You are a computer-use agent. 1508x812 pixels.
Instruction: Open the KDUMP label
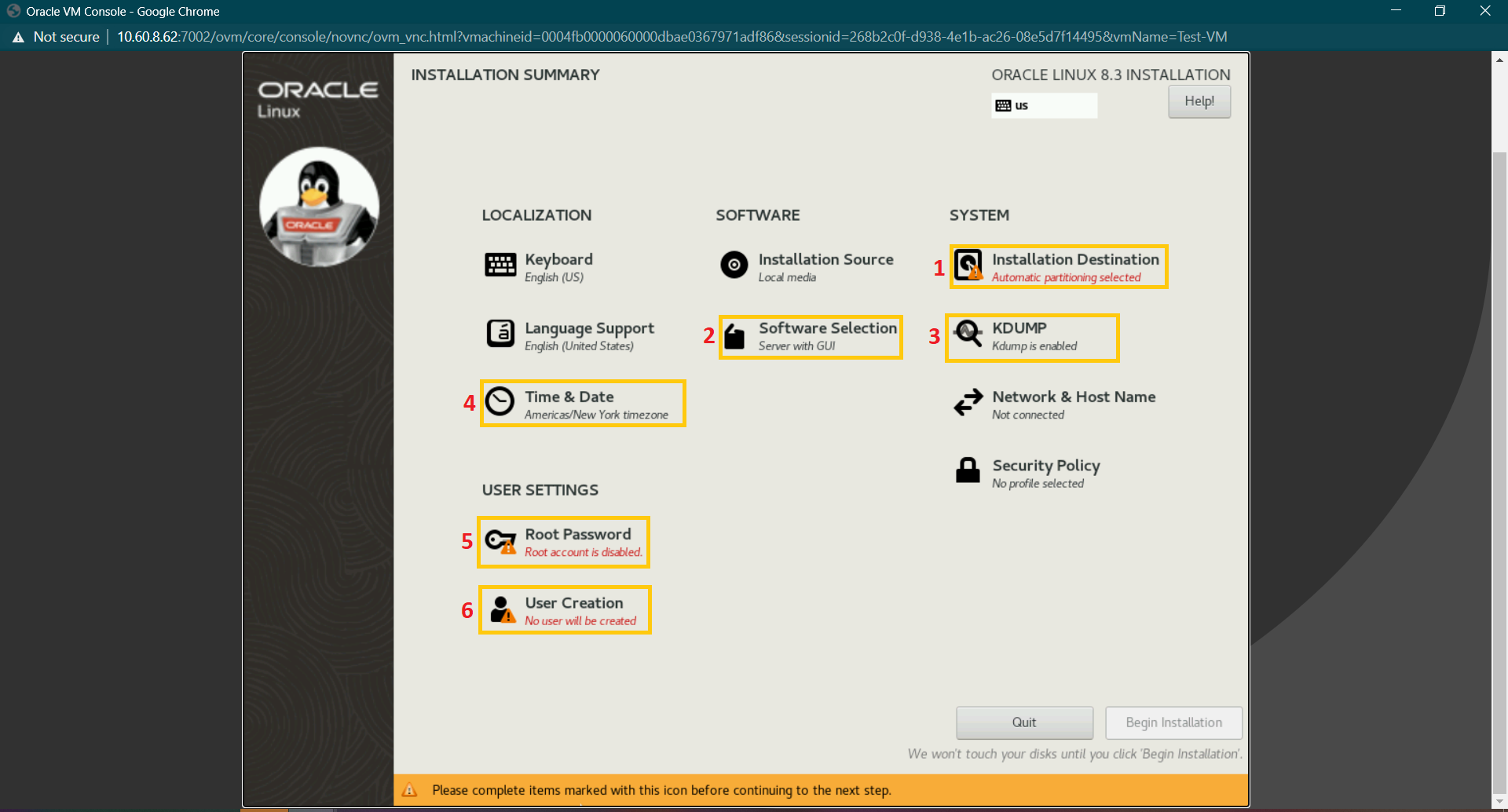click(x=1019, y=327)
